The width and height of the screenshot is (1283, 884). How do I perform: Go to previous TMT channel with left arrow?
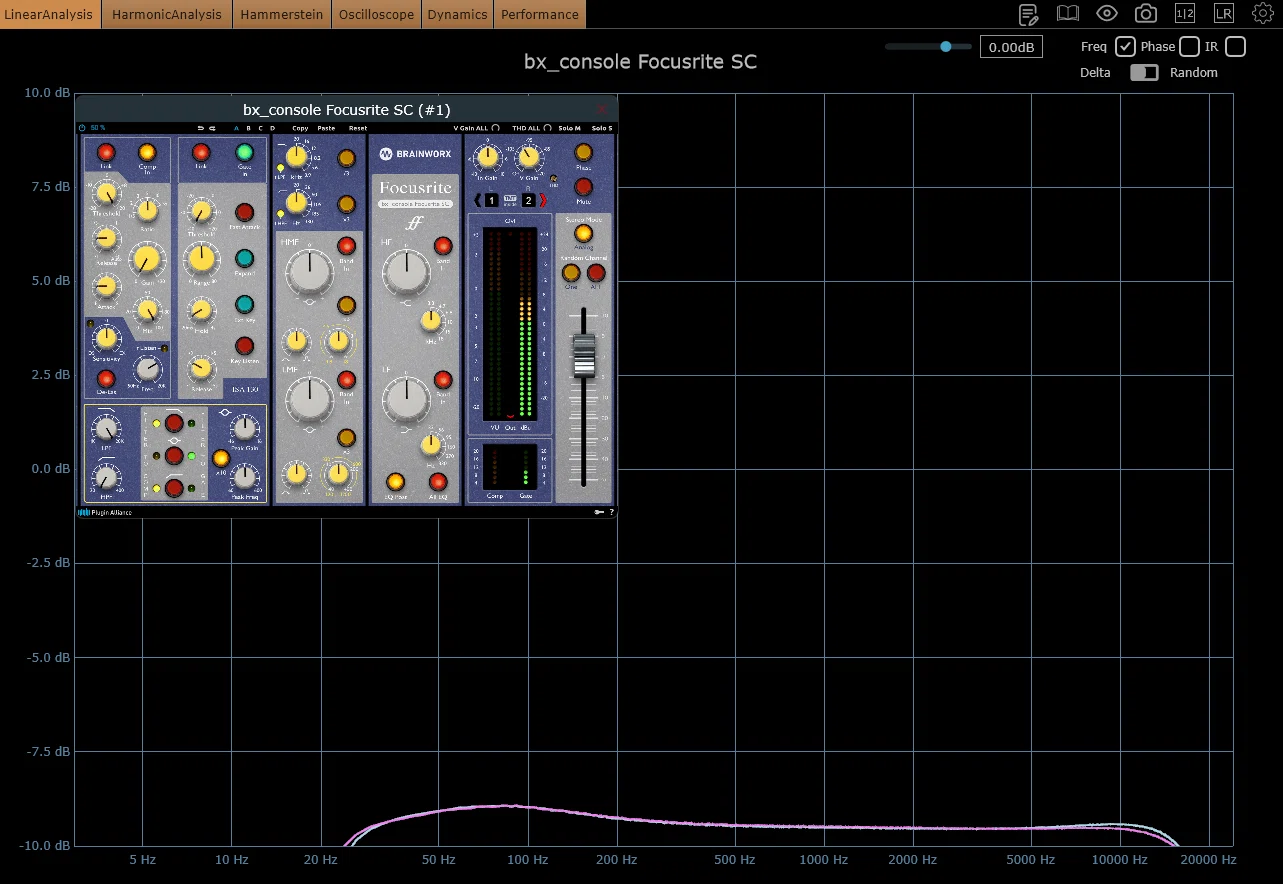[479, 200]
